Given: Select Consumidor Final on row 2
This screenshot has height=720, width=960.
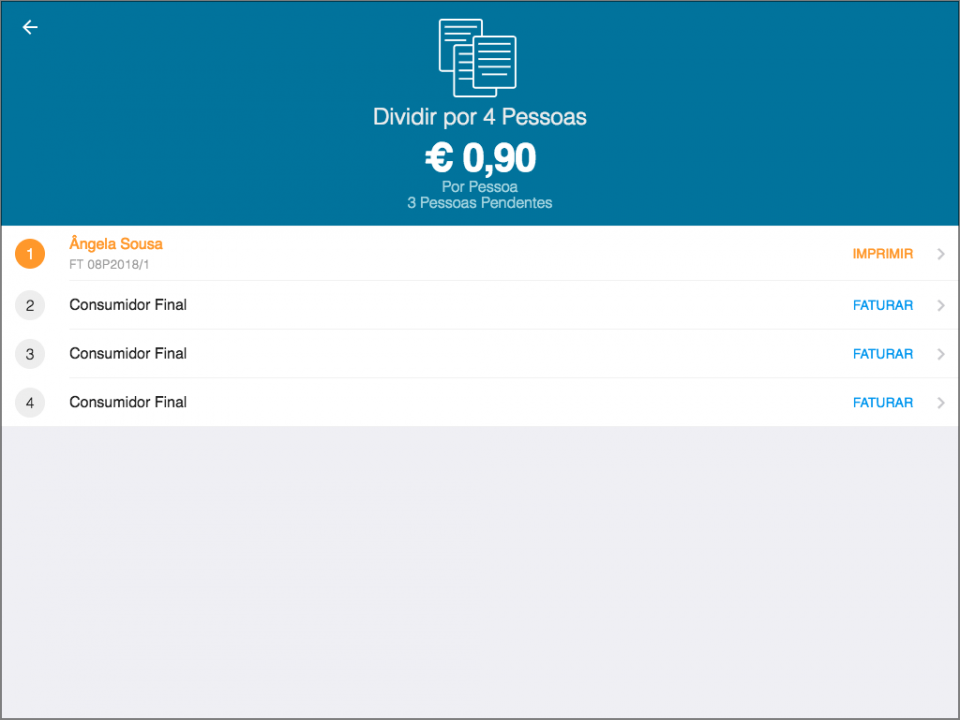Looking at the screenshot, I should click(x=128, y=305).
